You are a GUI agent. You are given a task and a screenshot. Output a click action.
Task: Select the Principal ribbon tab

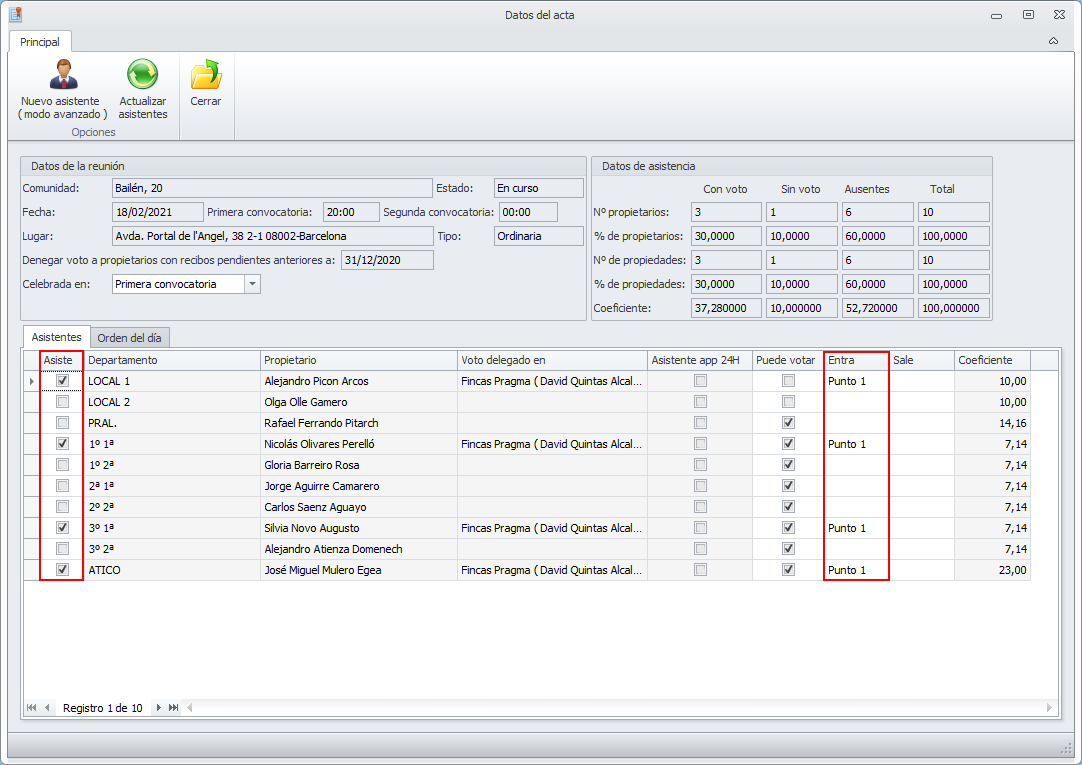point(40,42)
